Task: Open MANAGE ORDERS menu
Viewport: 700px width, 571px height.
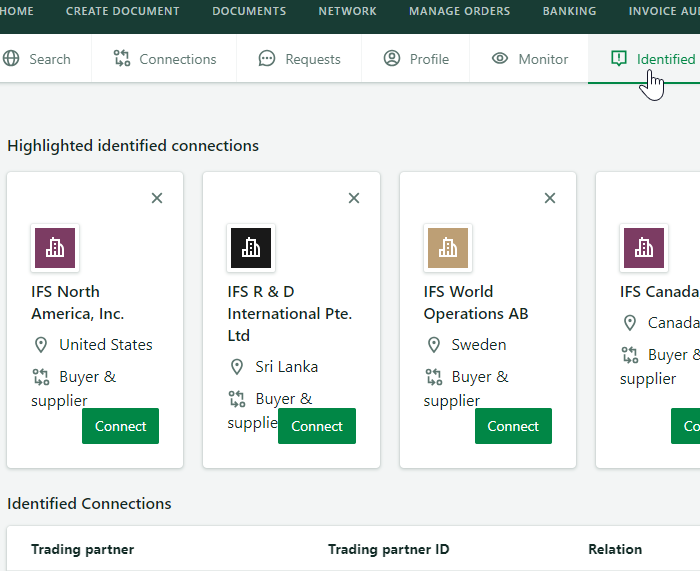Action: click(x=459, y=11)
